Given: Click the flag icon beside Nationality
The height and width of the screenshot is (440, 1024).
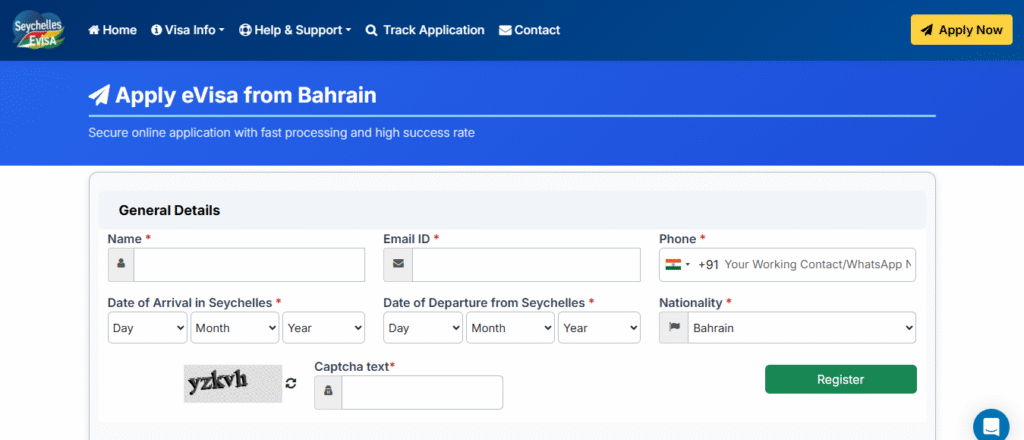Looking at the screenshot, I should point(674,327).
